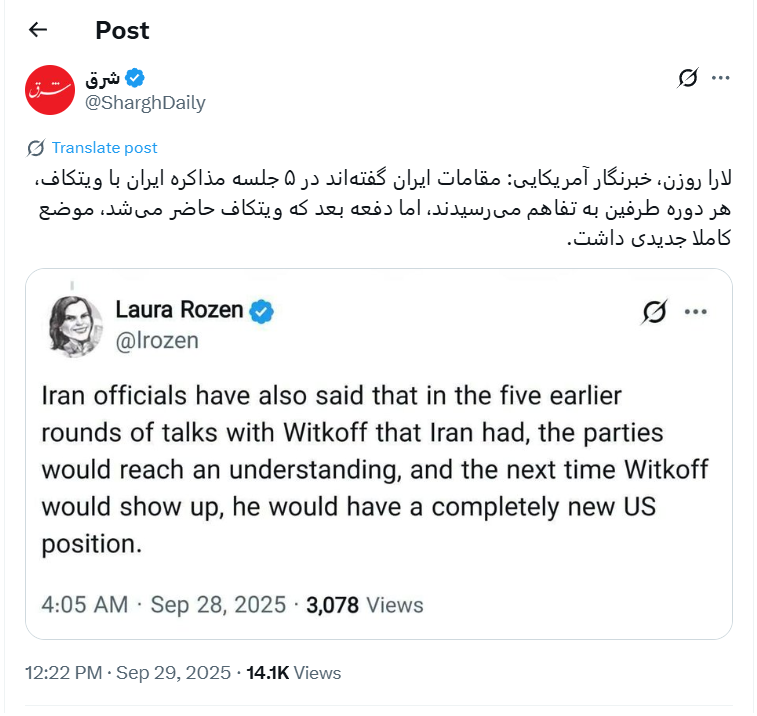Click the Grok icon on Shargh's post header

pyautogui.click(x=687, y=78)
